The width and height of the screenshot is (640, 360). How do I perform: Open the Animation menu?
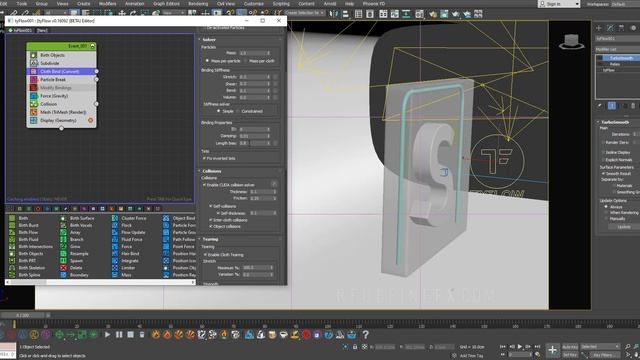click(135, 4)
